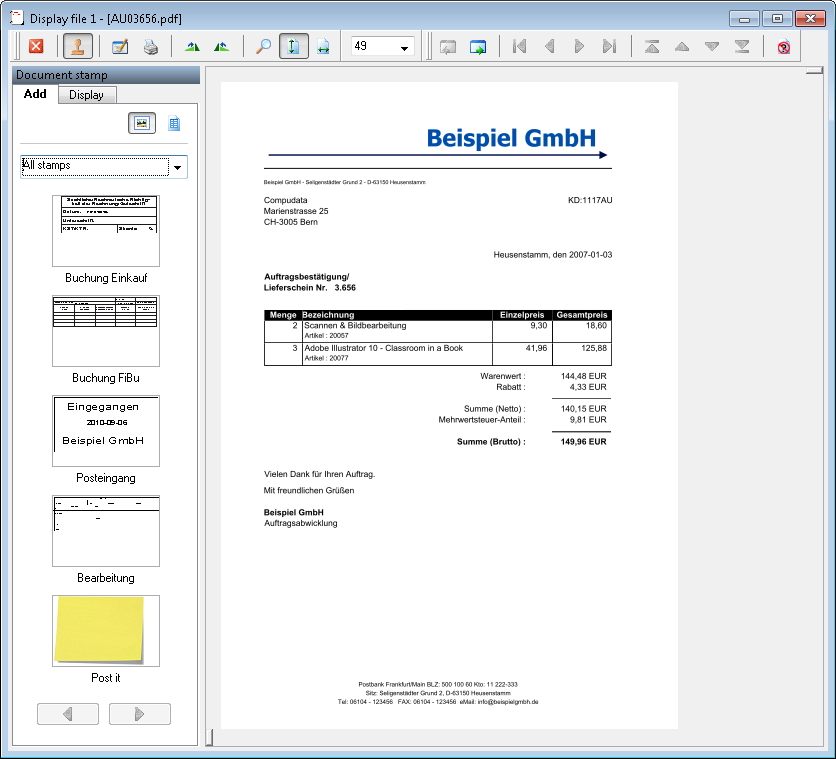This screenshot has height=759, width=836.
Task: Click 'Mehrwertsteuer-Anteil :' label
Action: click(482, 419)
